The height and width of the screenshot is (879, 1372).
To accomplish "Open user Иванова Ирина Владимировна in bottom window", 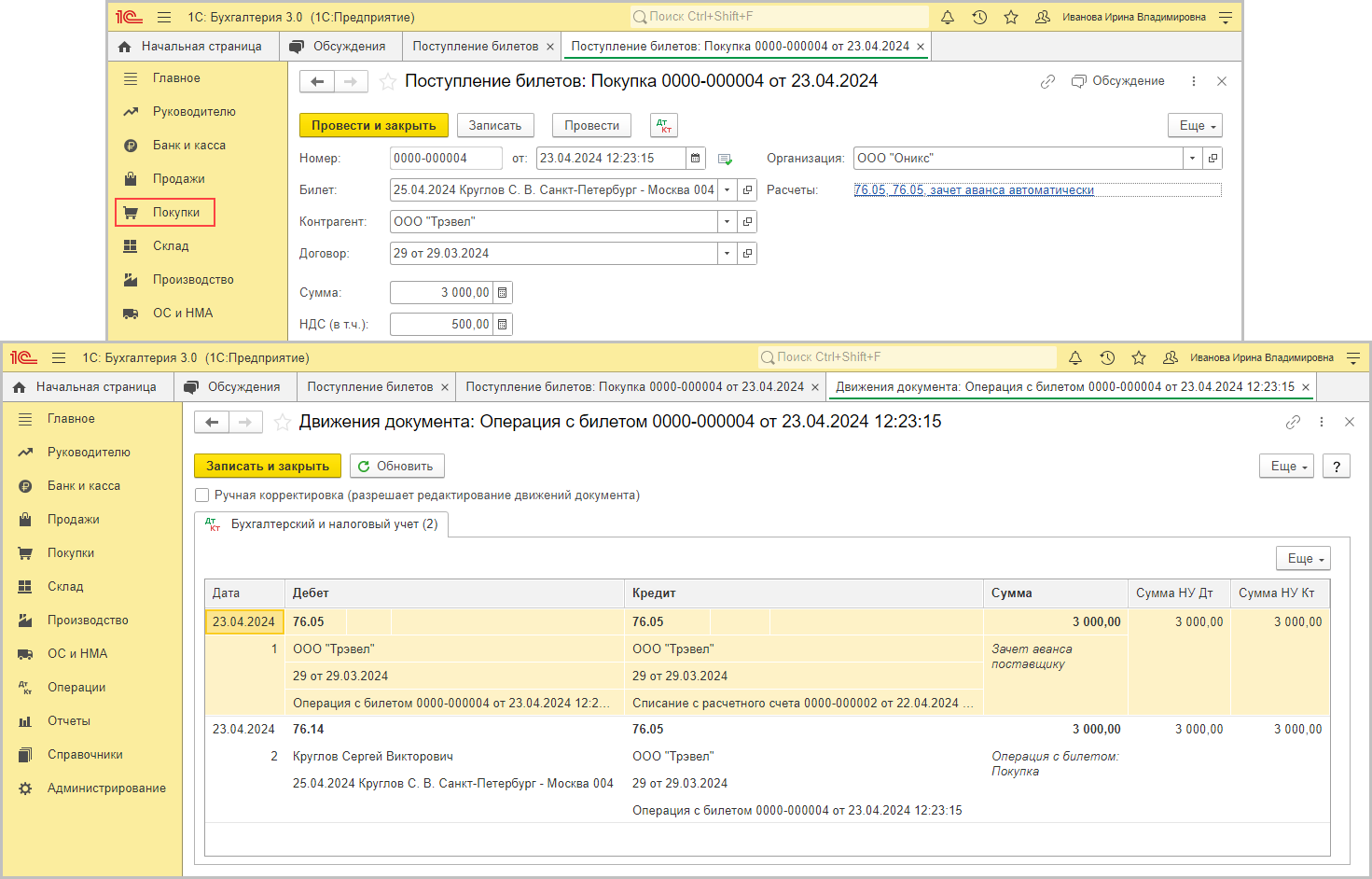I will pos(1261,357).
